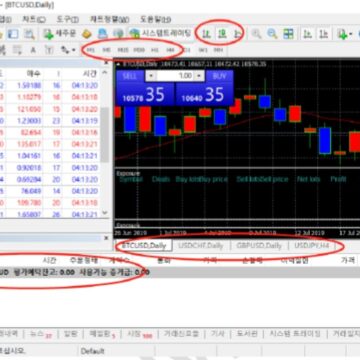Toggle the 시스템트레이딩 AutoTrading button
This screenshot has width=360, height=360.
tap(161, 33)
